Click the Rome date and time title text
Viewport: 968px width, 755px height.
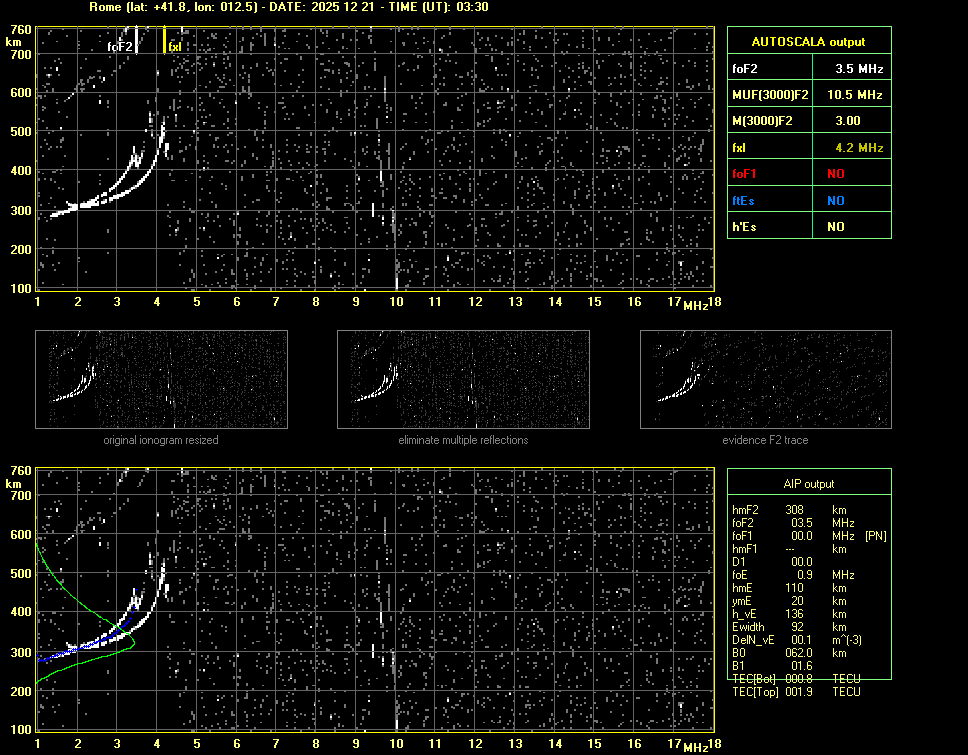click(x=288, y=7)
